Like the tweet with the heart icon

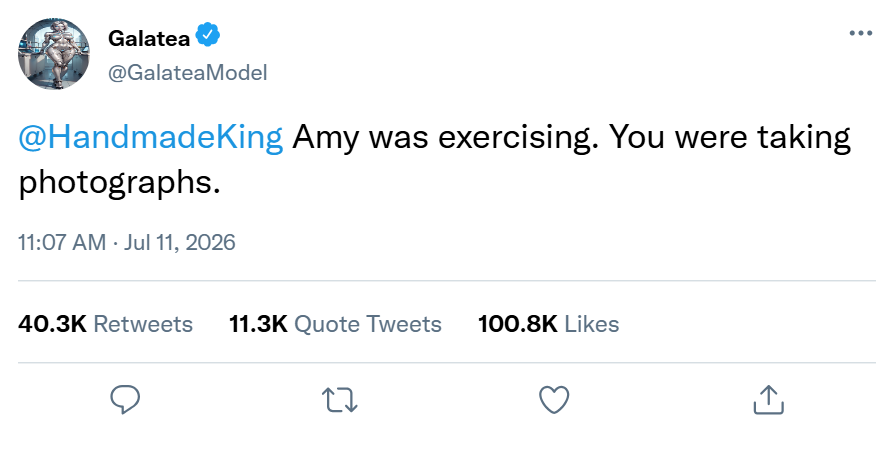554,399
